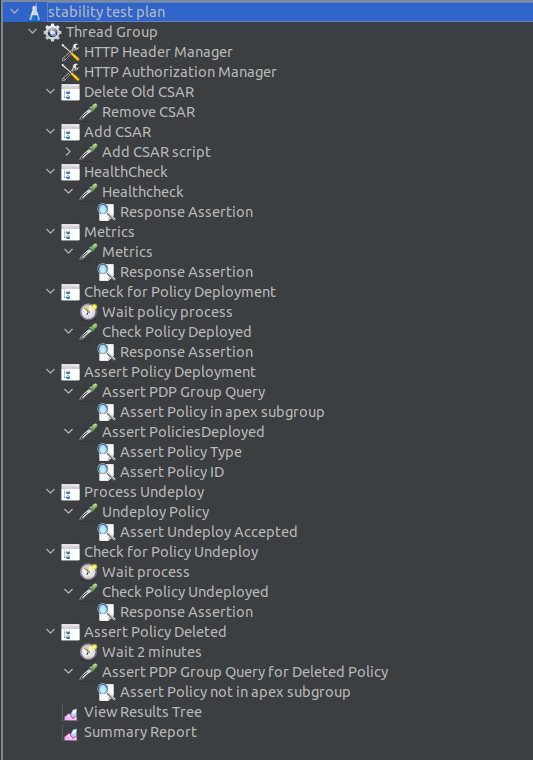Click the Check Policy Deployed pipette icon
This screenshot has width=533, height=760.
click(88, 332)
